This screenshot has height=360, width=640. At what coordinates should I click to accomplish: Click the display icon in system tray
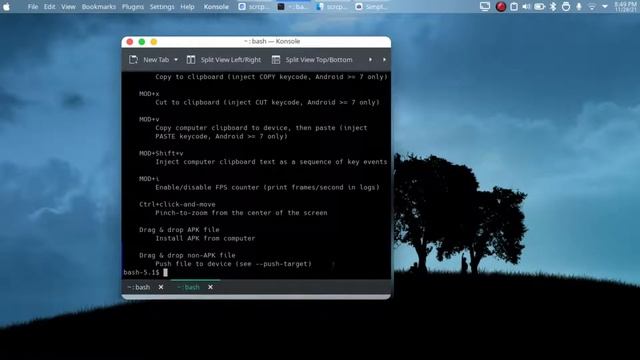[485, 7]
